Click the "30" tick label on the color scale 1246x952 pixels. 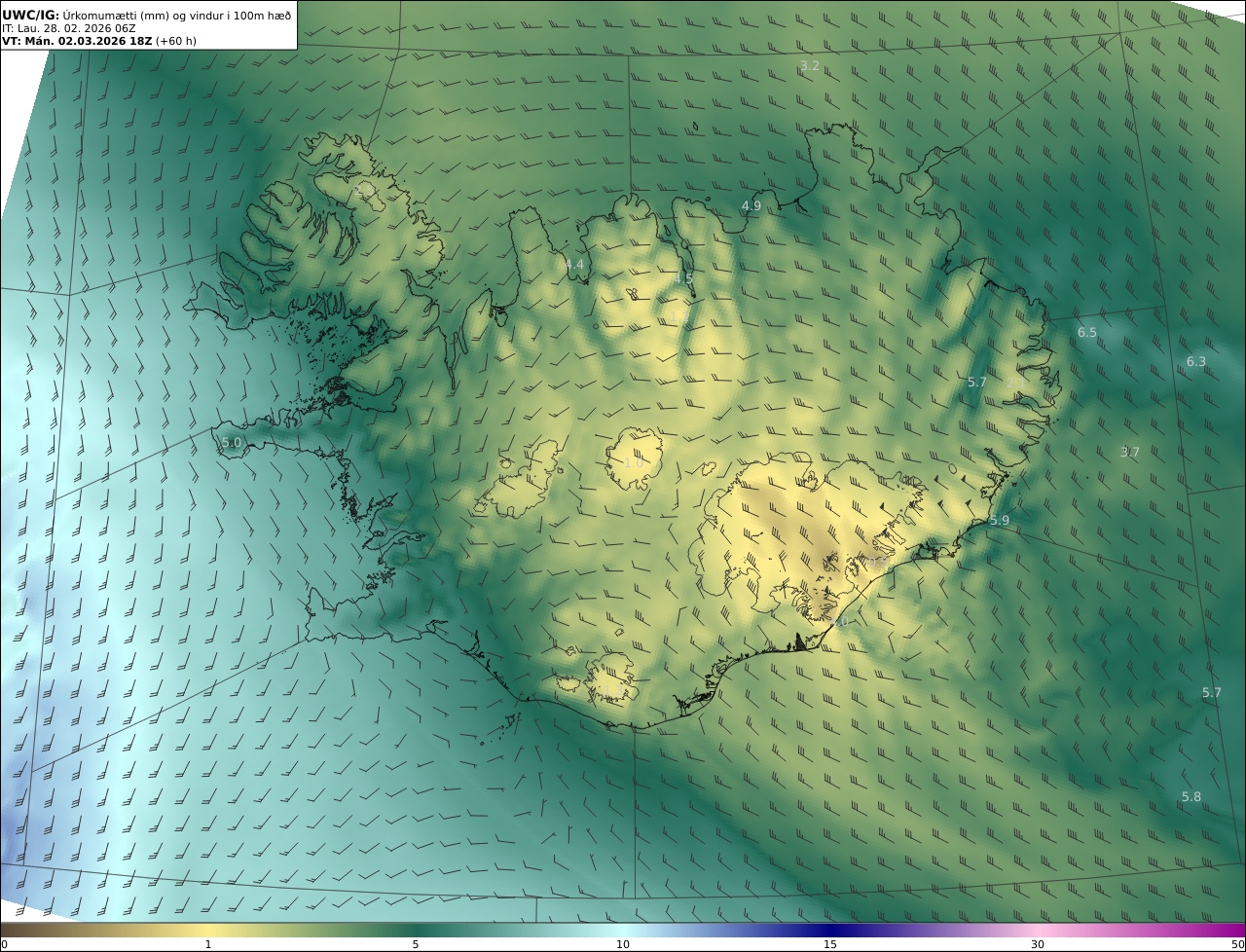1038,944
